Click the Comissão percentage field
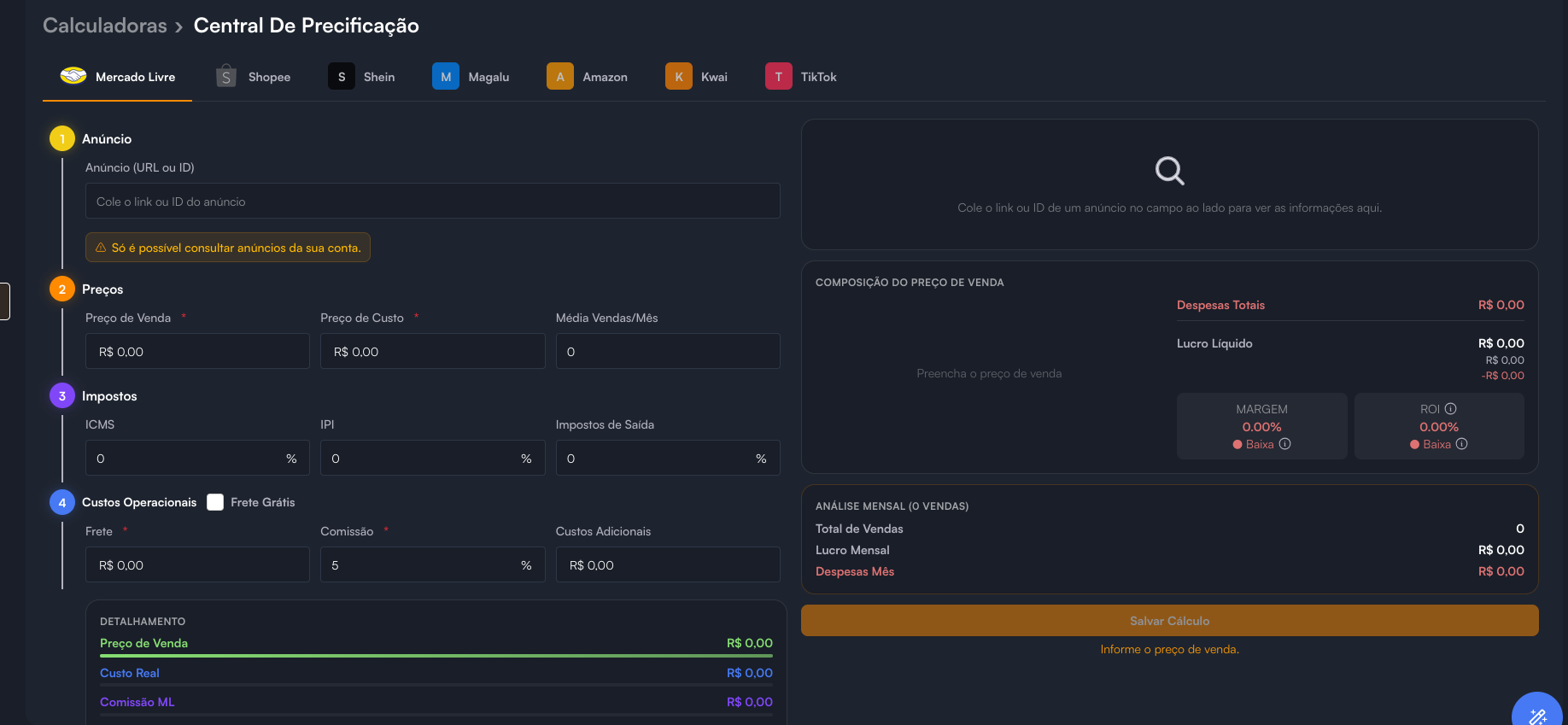Screen dimensions: 1568x725 [x=432, y=565]
